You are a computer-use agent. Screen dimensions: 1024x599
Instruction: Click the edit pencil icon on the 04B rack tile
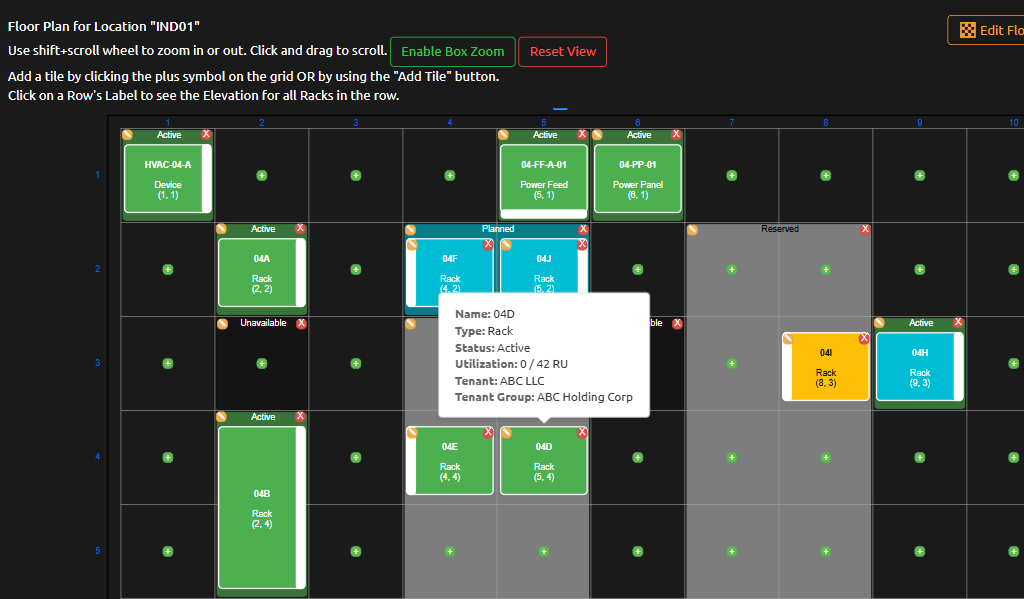pyautogui.click(x=221, y=417)
